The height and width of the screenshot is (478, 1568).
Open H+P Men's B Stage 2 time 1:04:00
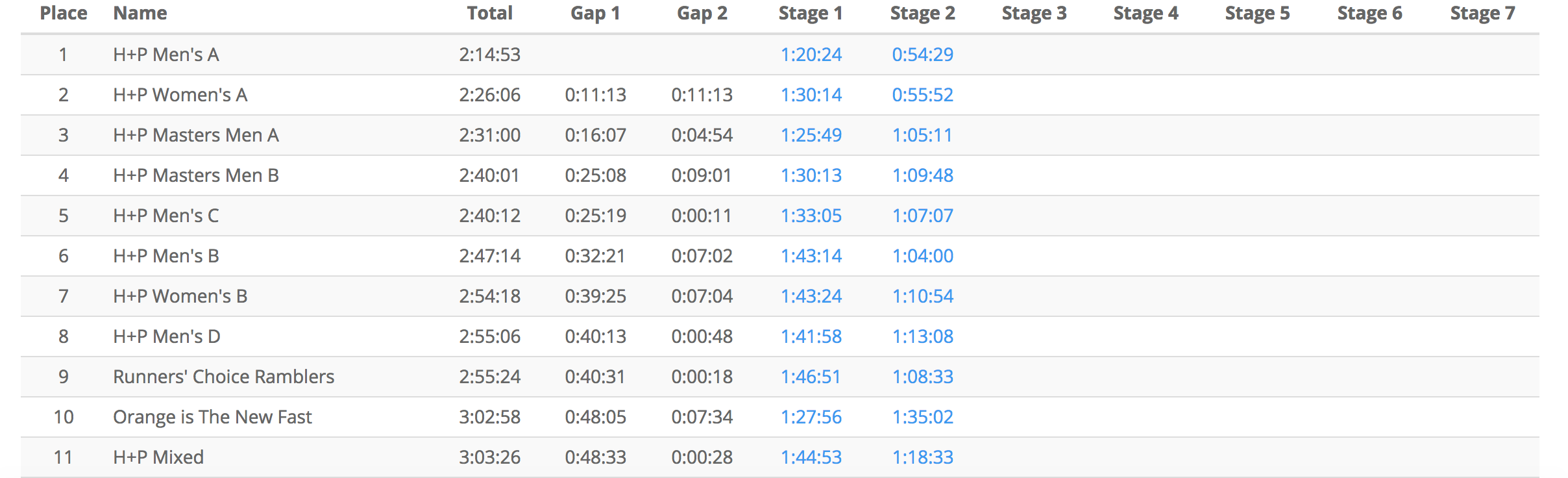click(x=922, y=256)
